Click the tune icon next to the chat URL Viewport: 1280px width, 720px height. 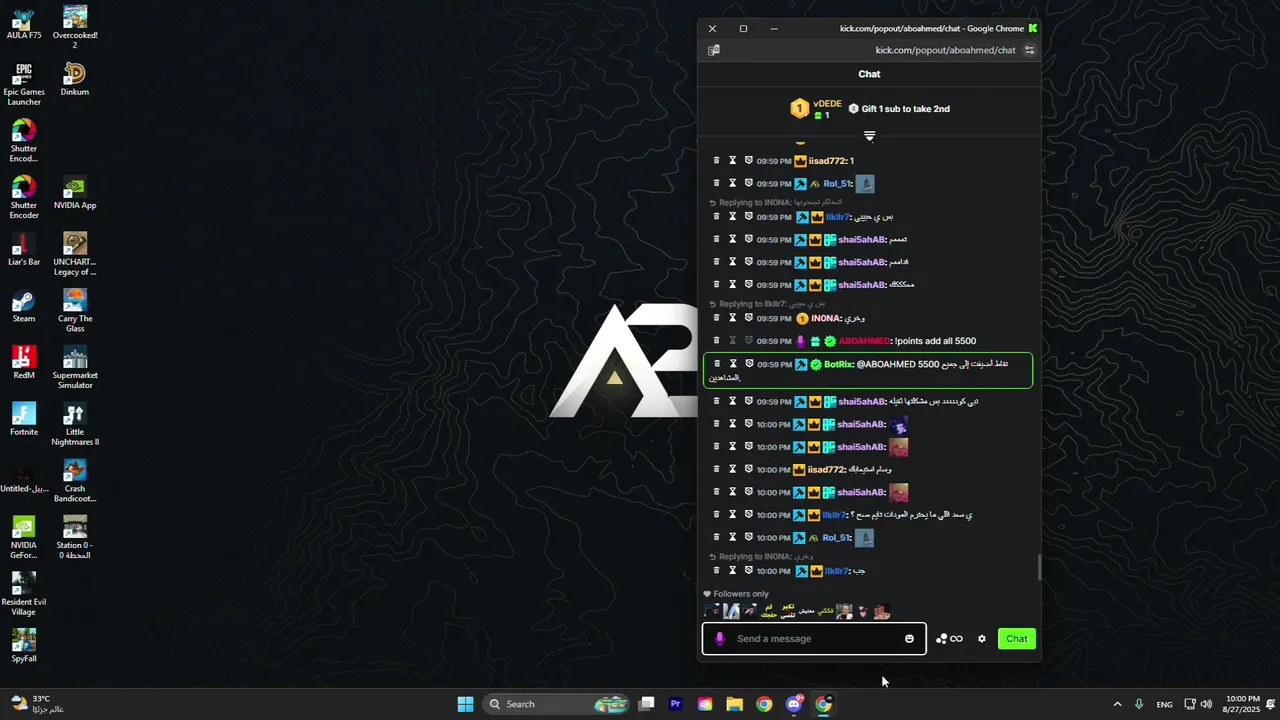pyautogui.click(x=1029, y=50)
